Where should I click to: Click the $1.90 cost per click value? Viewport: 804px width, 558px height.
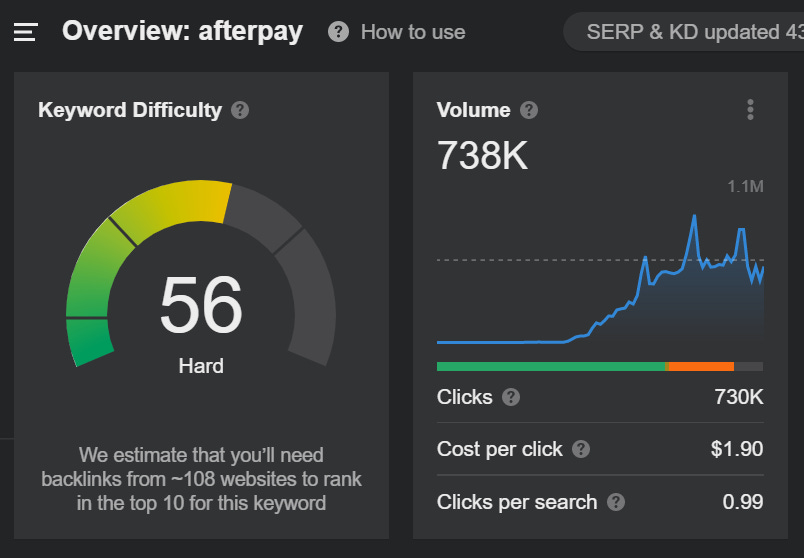click(x=737, y=449)
